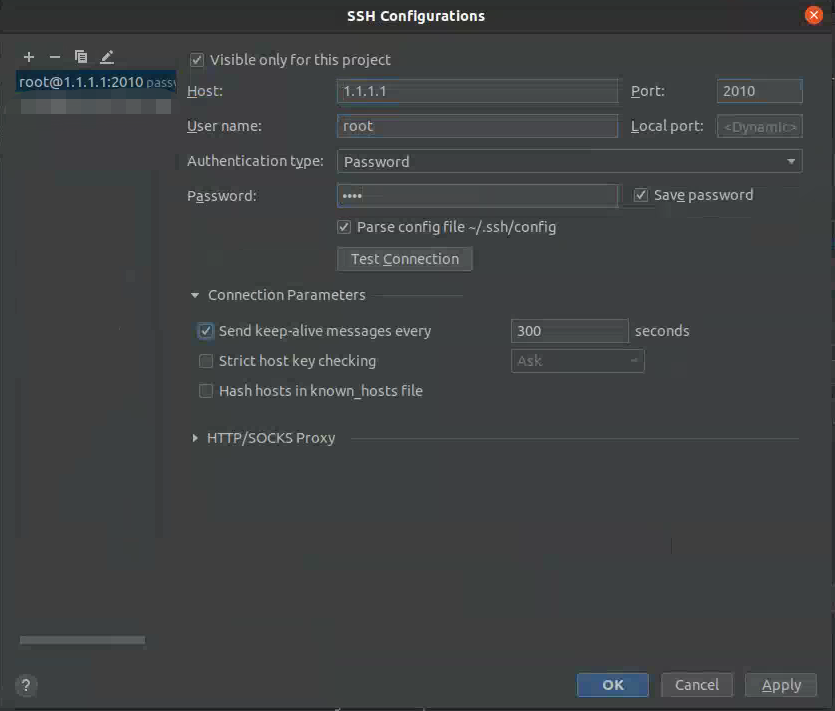Enable Strict host key checking
The image size is (835, 711).
pos(206,361)
